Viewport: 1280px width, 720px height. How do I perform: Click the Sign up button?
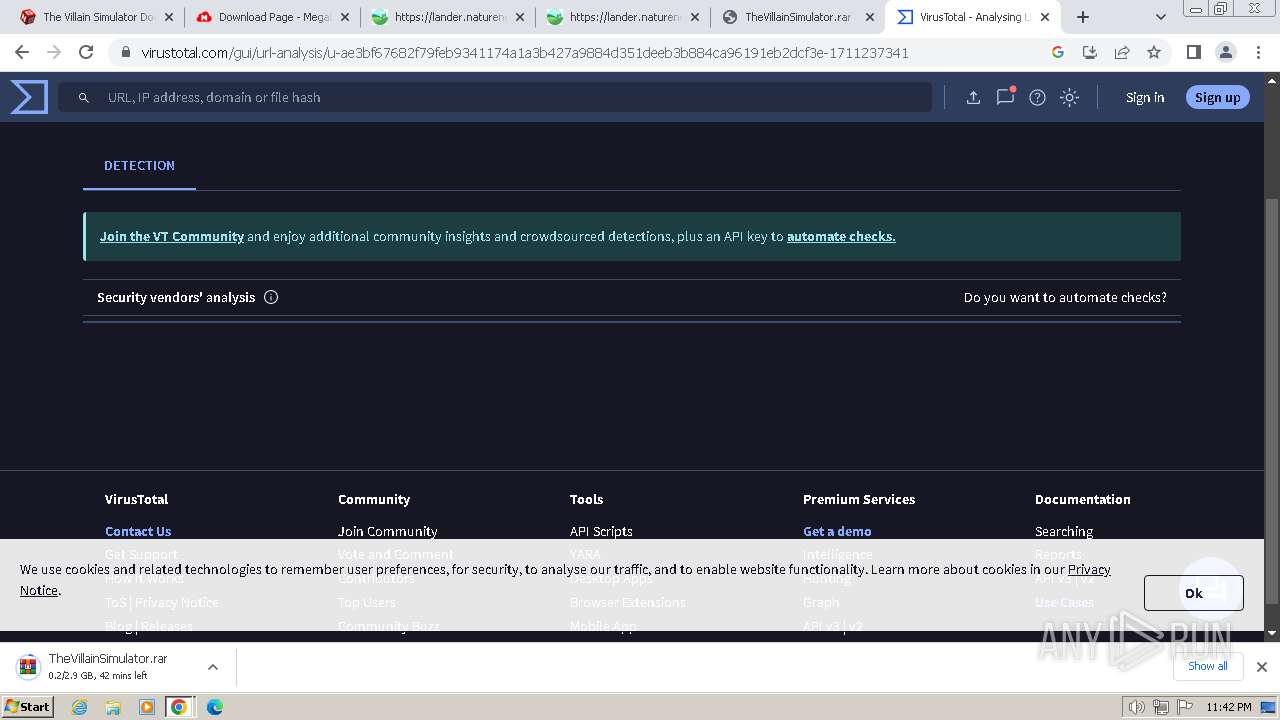1217,97
